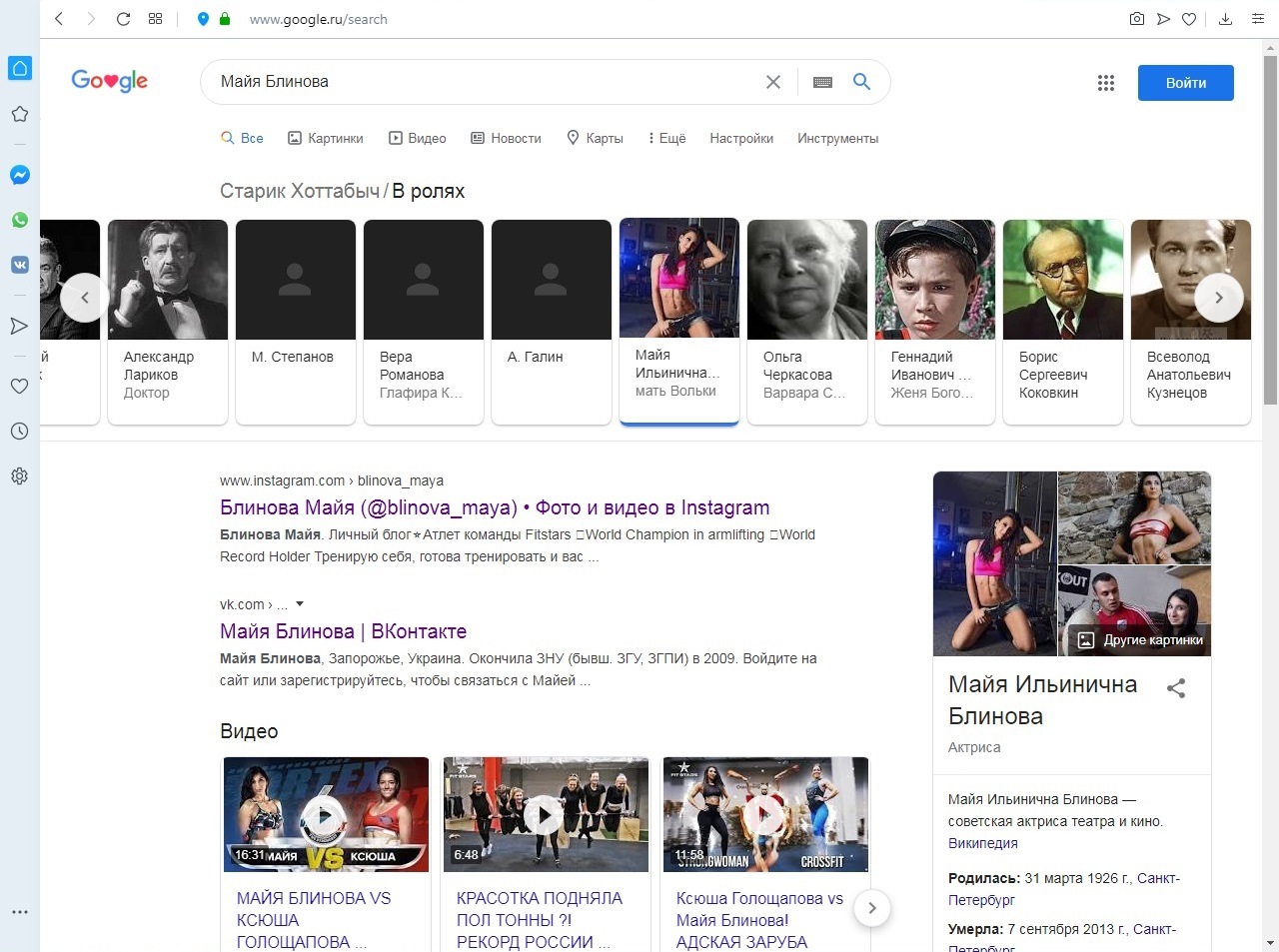The image size is (1279, 952).
Task: Select the Борис Сергеевич Коковкин card
Action: 1063,322
